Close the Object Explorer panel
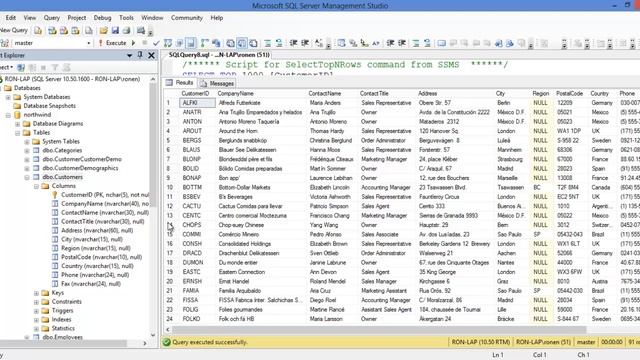Viewport: 640px width, 360px height. click(151, 55)
